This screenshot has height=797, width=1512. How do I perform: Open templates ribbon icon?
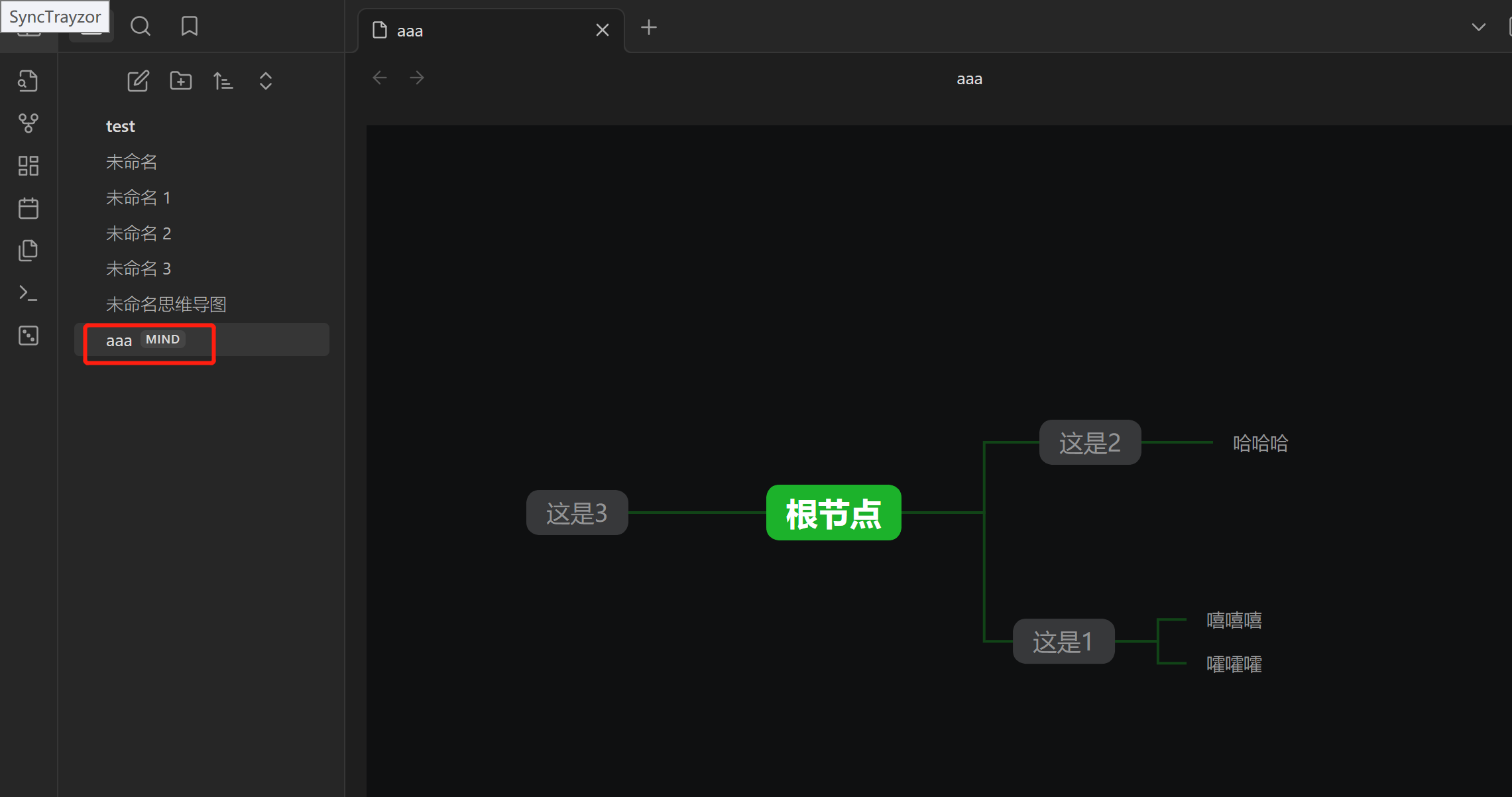[x=29, y=251]
